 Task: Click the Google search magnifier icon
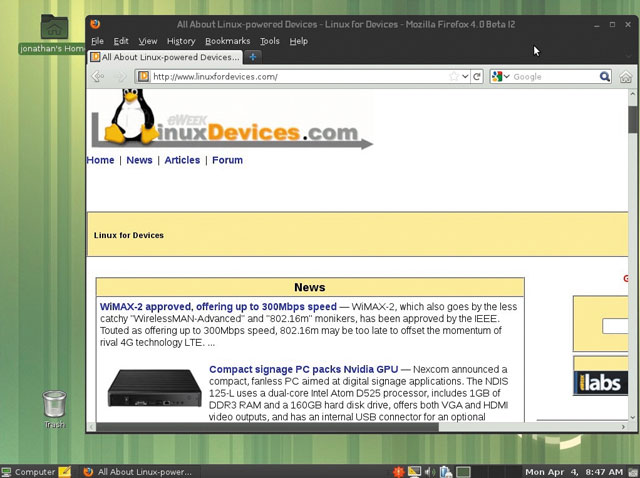(x=604, y=76)
